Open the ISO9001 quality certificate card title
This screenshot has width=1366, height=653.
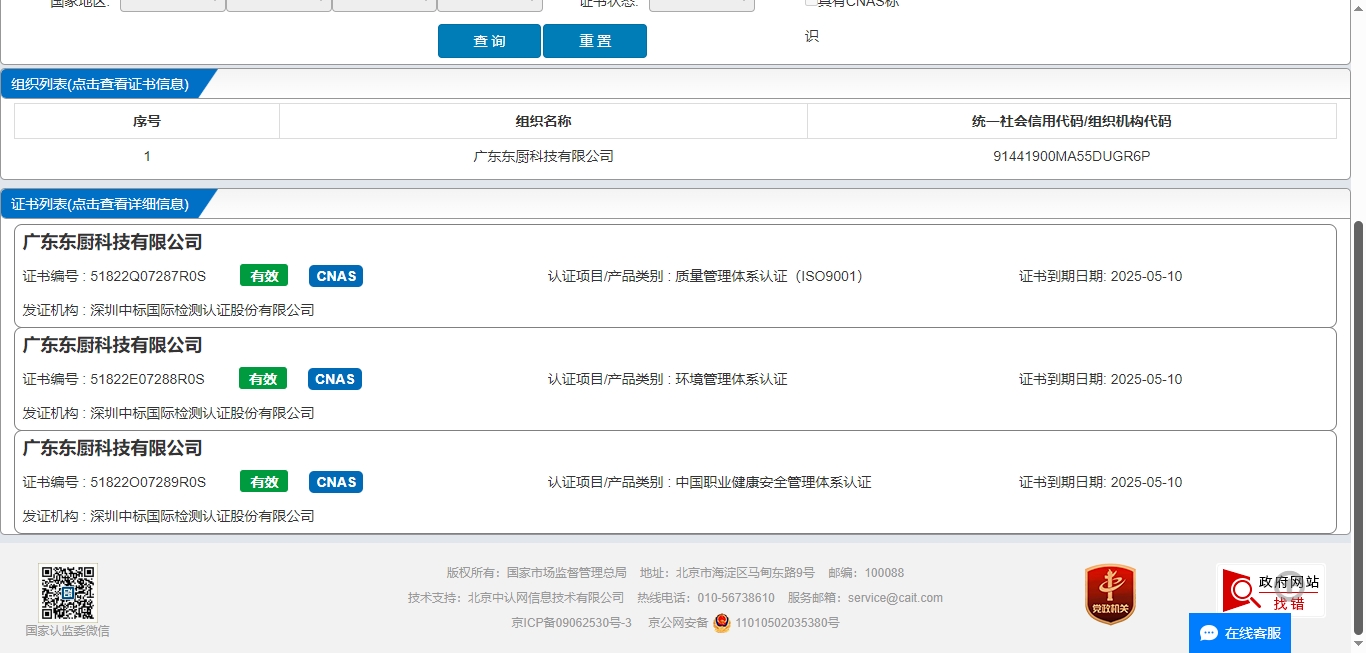click(113, 242)
